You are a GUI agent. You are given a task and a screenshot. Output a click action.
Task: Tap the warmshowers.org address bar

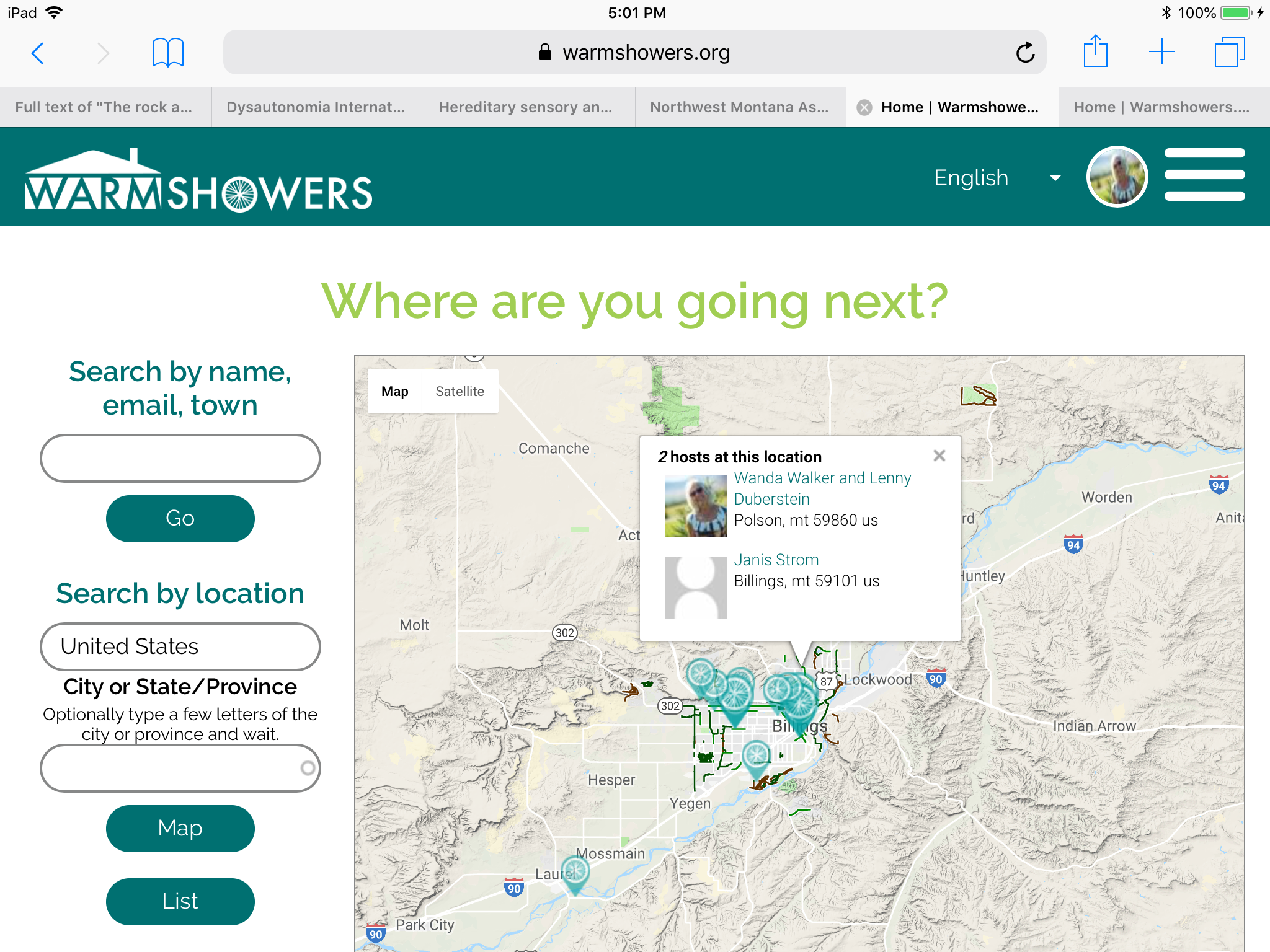634,52
